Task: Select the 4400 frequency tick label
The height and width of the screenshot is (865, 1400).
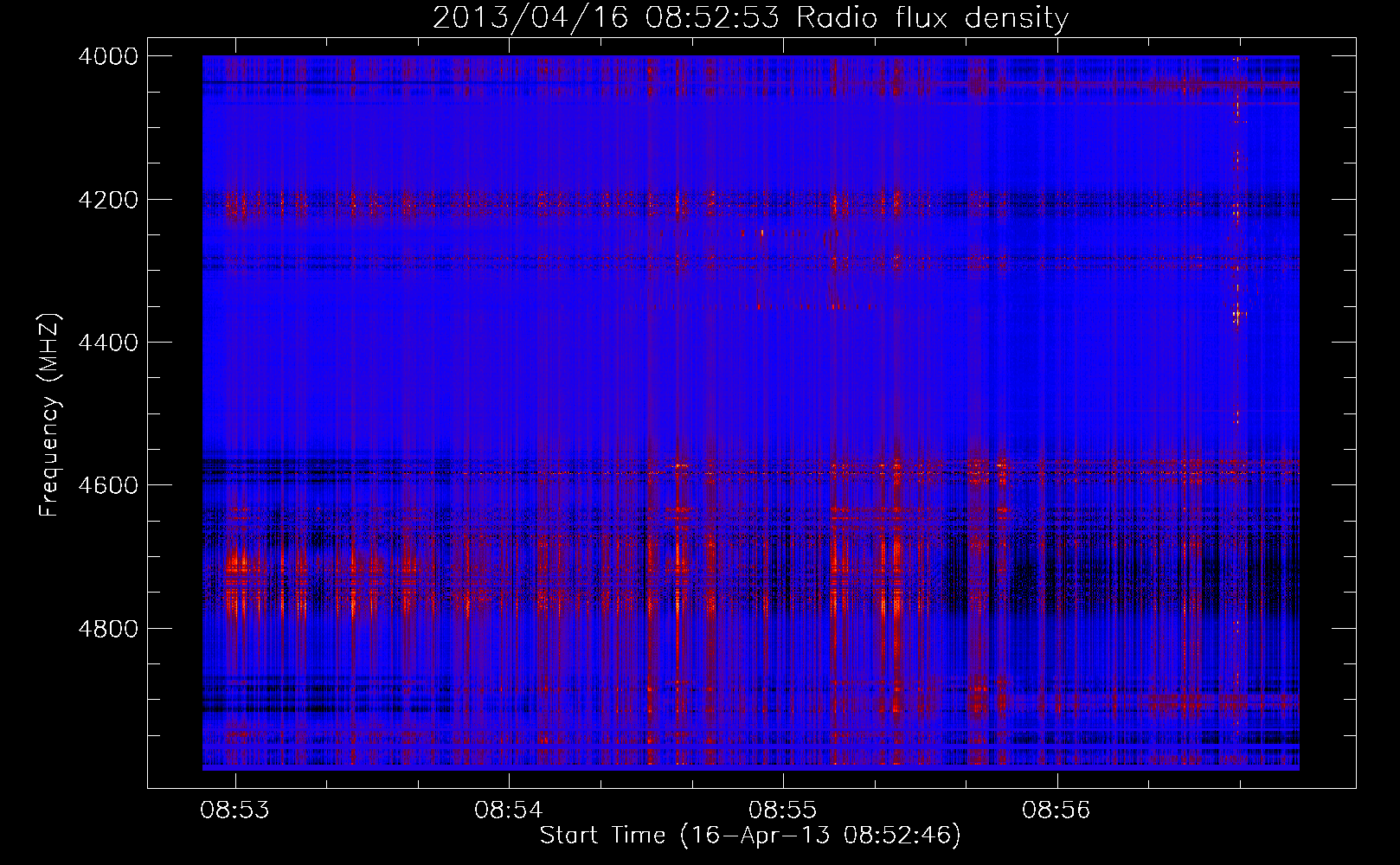Action: coord(108,343)
